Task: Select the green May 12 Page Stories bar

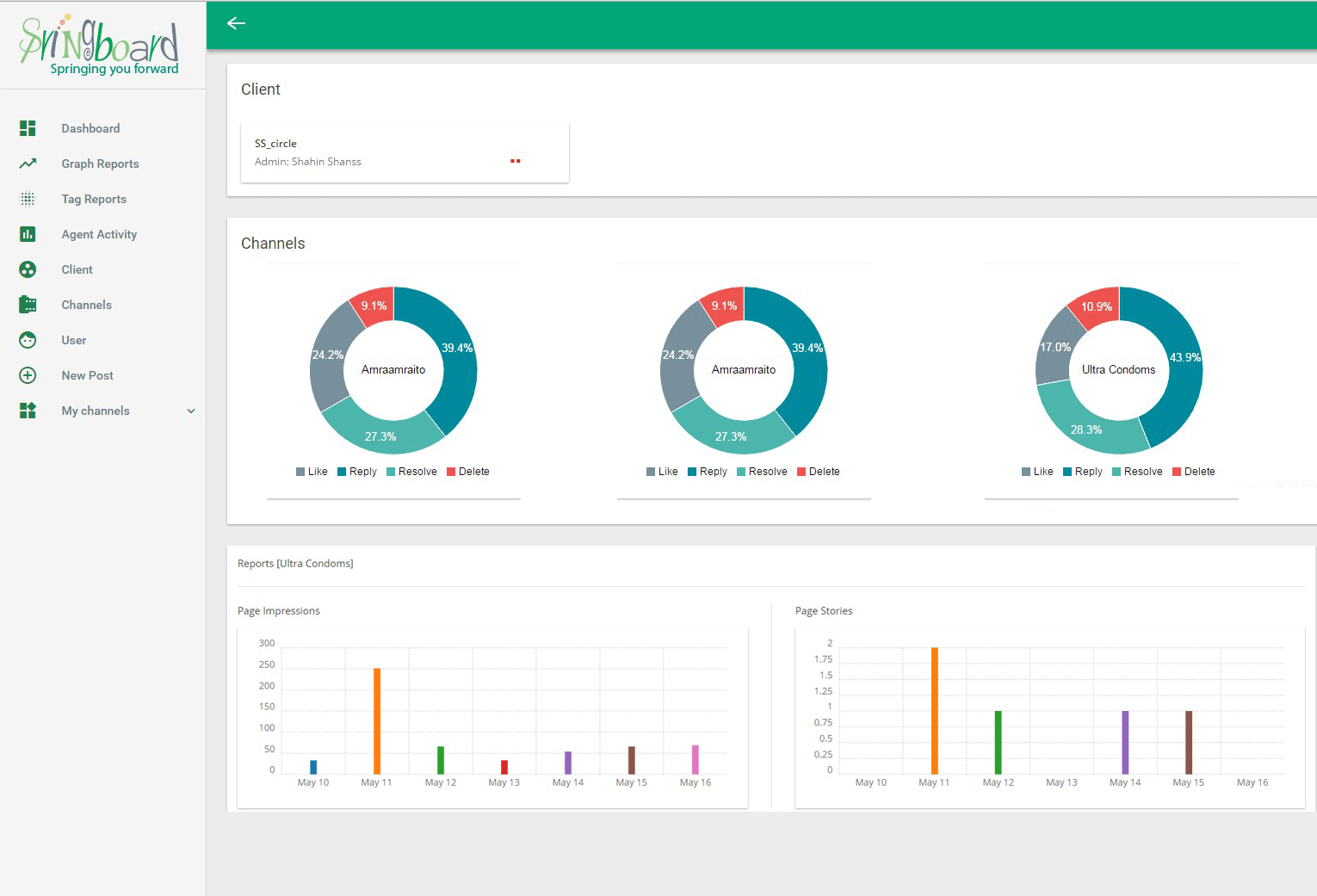Action: [999, 743]
